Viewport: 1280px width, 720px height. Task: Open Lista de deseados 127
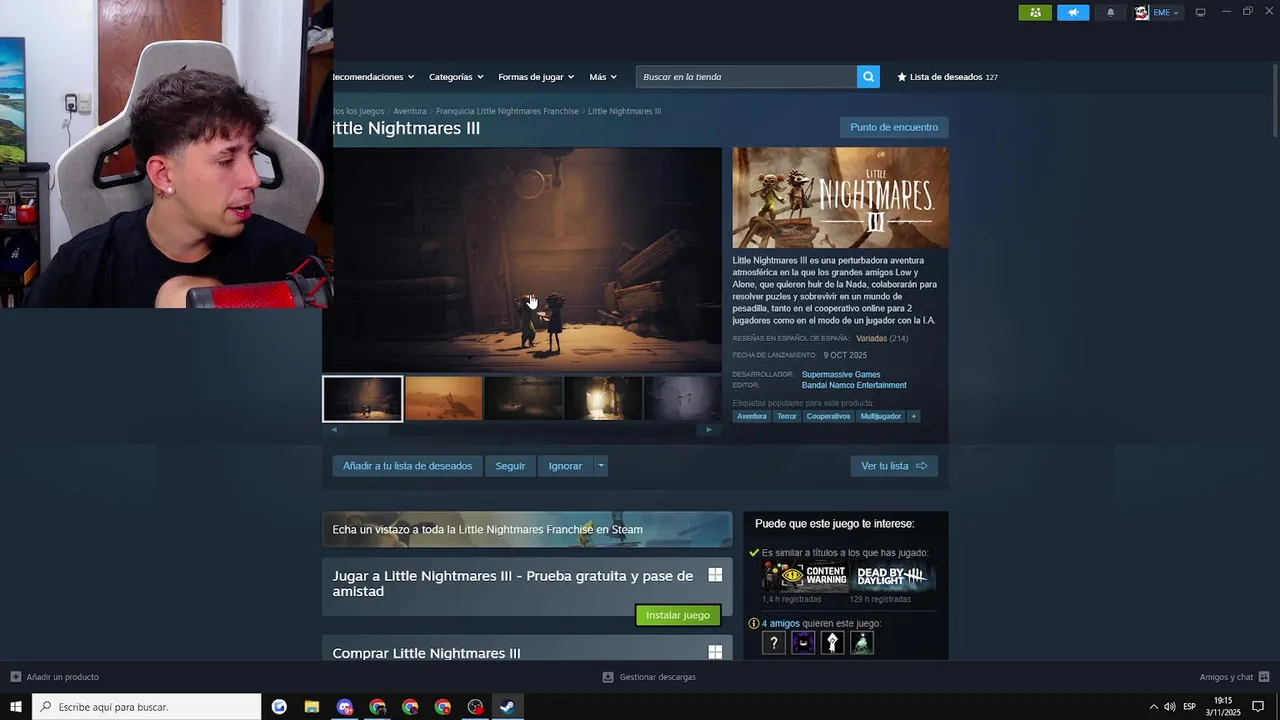[x=947, y=77]
